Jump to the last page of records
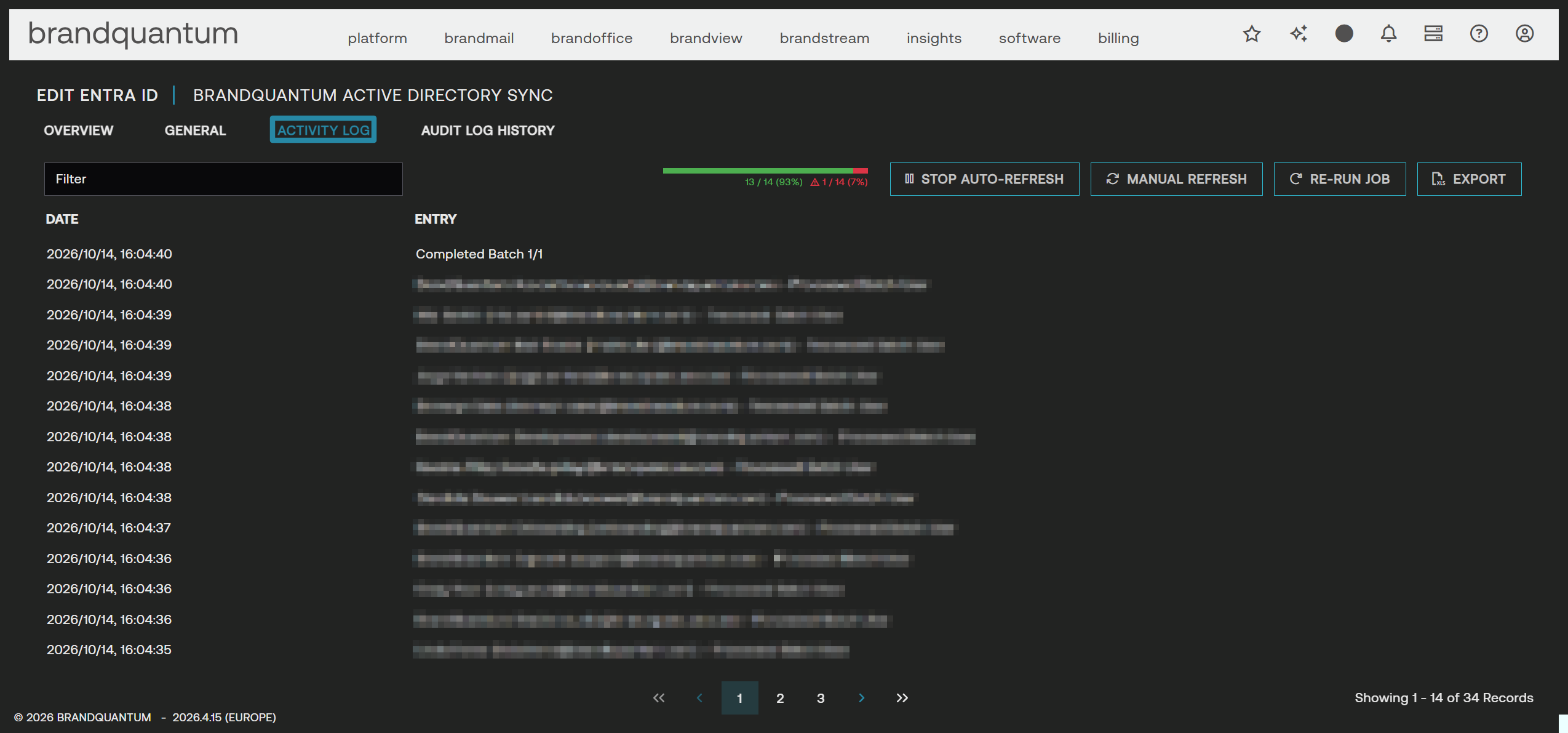Image resolution: width=1568 pixels, height=733 pixels. pos(902,698)
